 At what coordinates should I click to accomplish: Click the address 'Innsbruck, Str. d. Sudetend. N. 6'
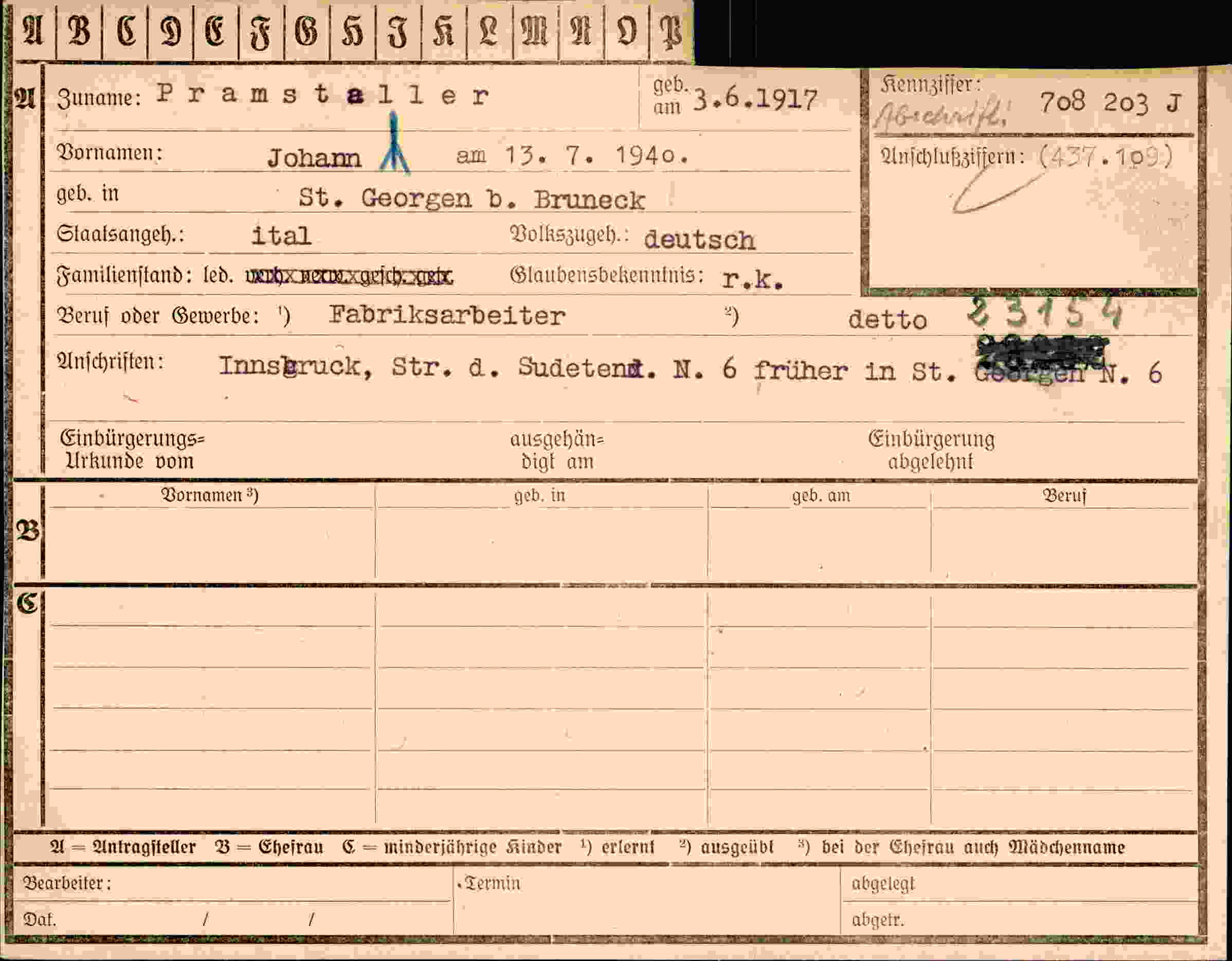click(x=477, y=367)
